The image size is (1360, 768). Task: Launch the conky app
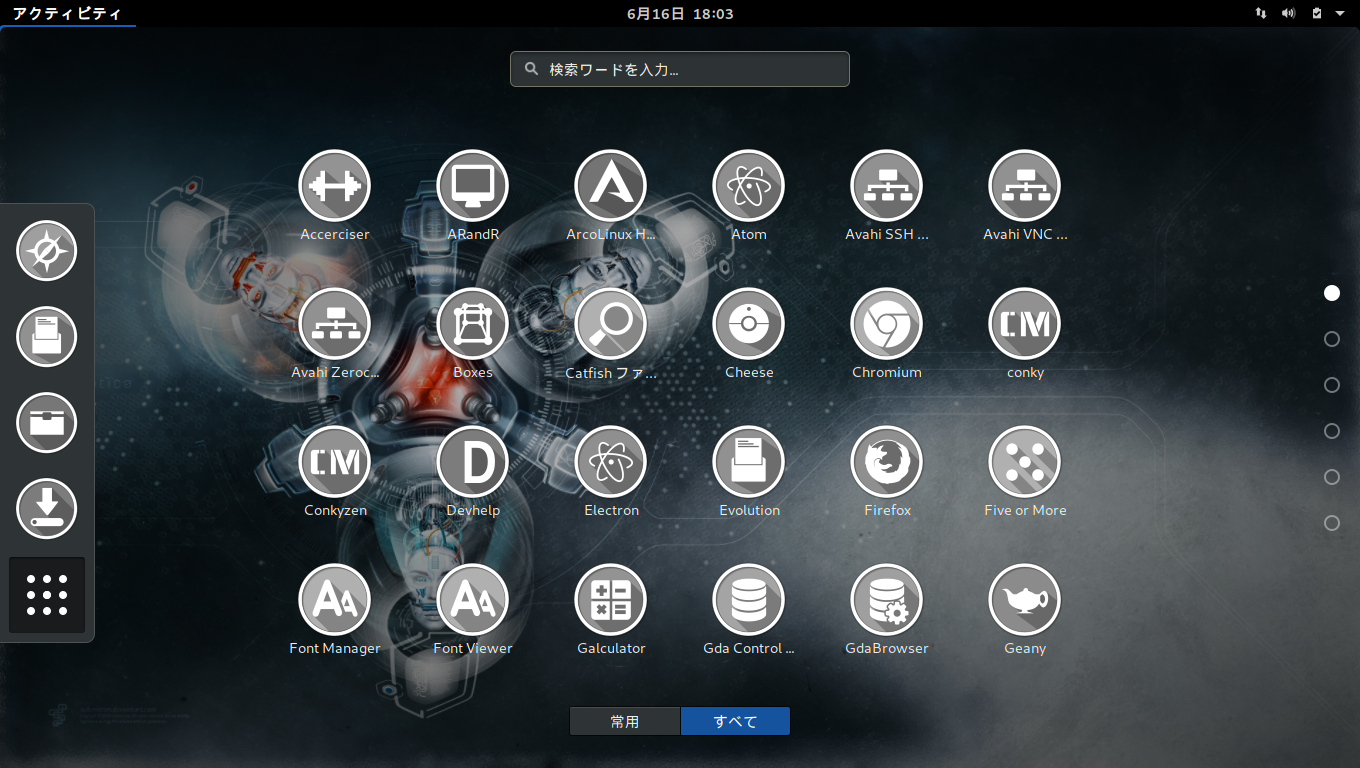[1025, 324]
